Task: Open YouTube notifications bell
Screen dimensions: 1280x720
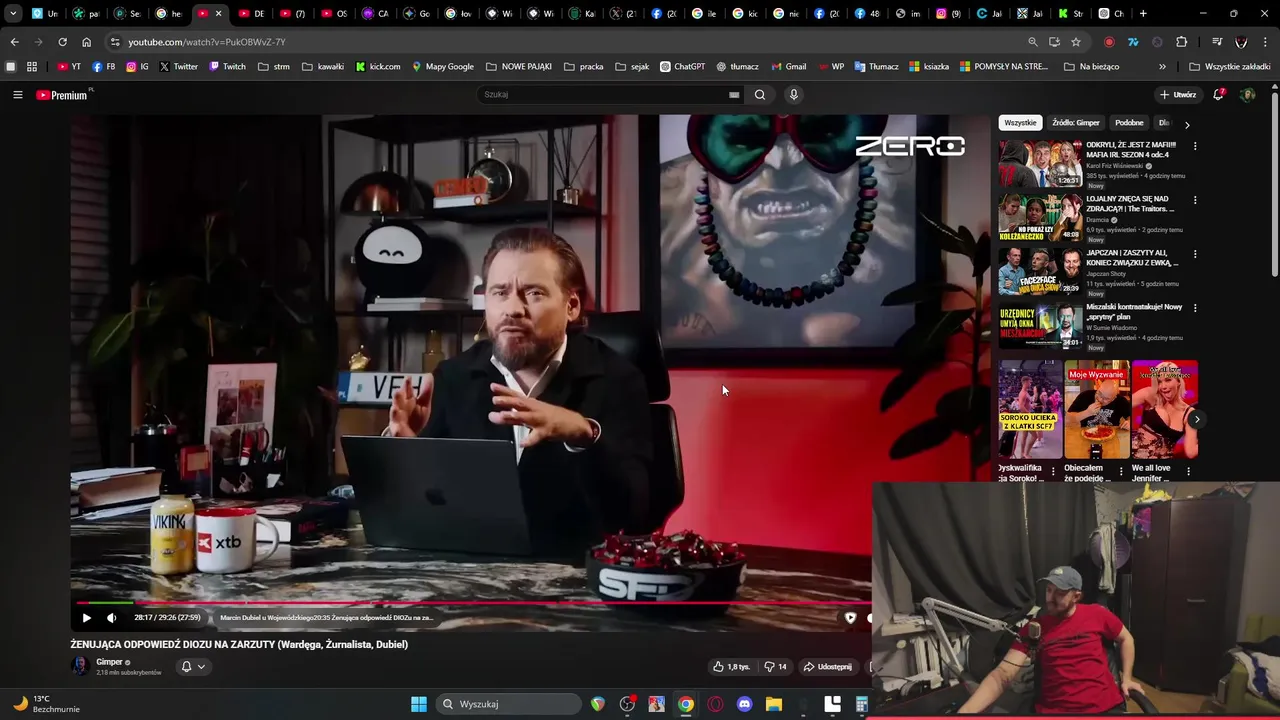Action: (x=1218, y=94)
